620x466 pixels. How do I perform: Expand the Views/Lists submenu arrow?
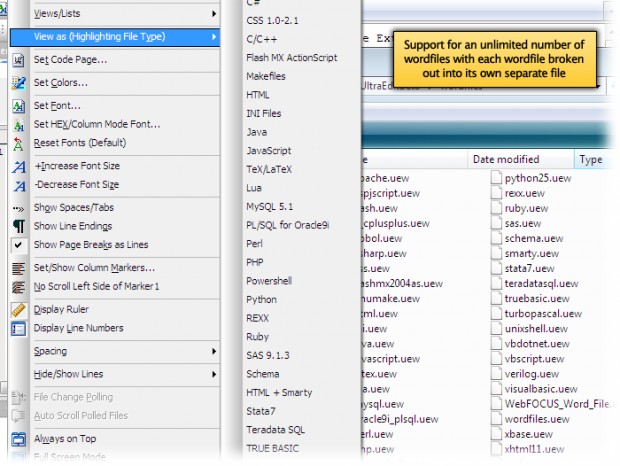click(214, 14)
